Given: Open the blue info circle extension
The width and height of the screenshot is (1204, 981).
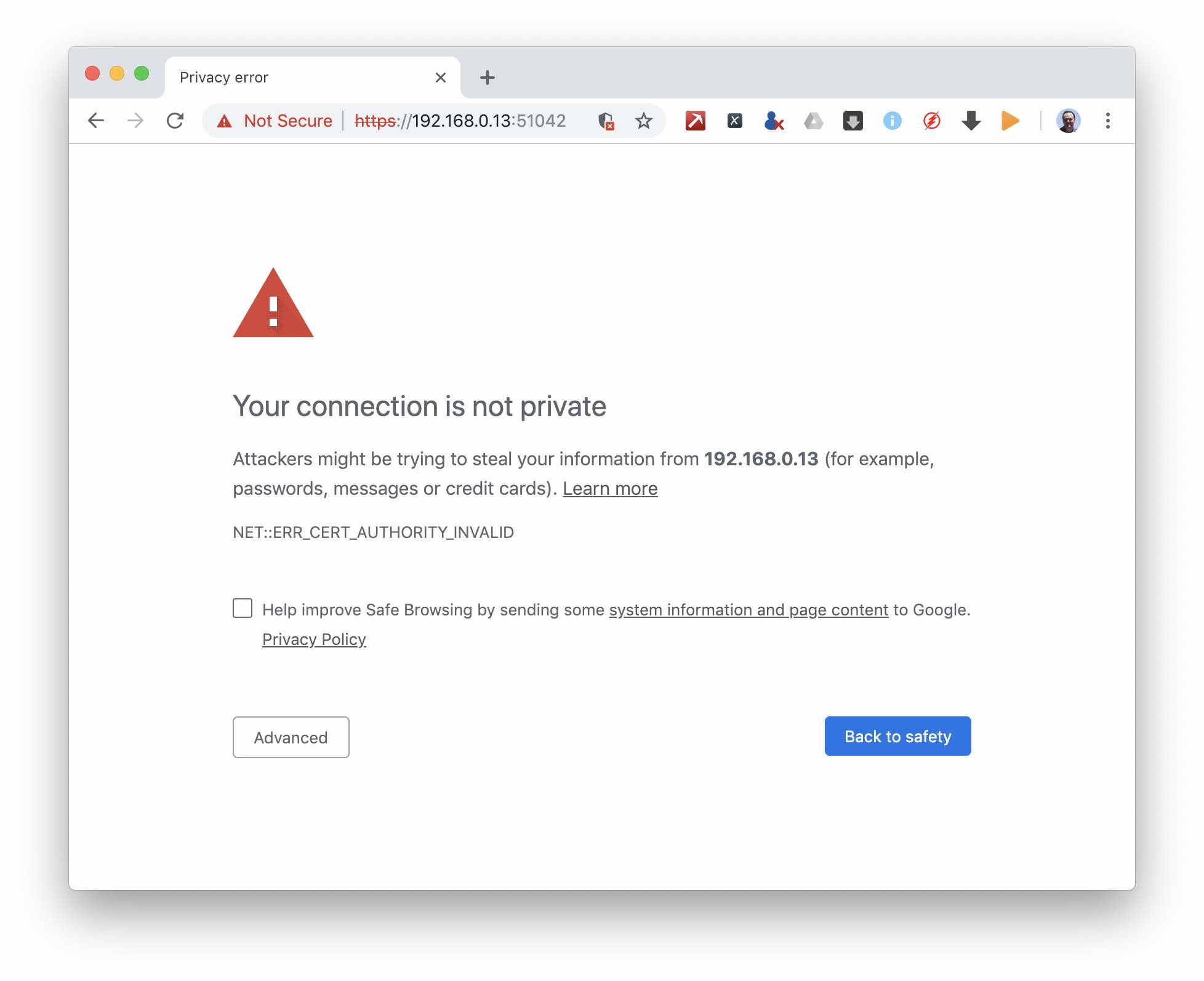Looking at the screenshot, I should (892, 121).
